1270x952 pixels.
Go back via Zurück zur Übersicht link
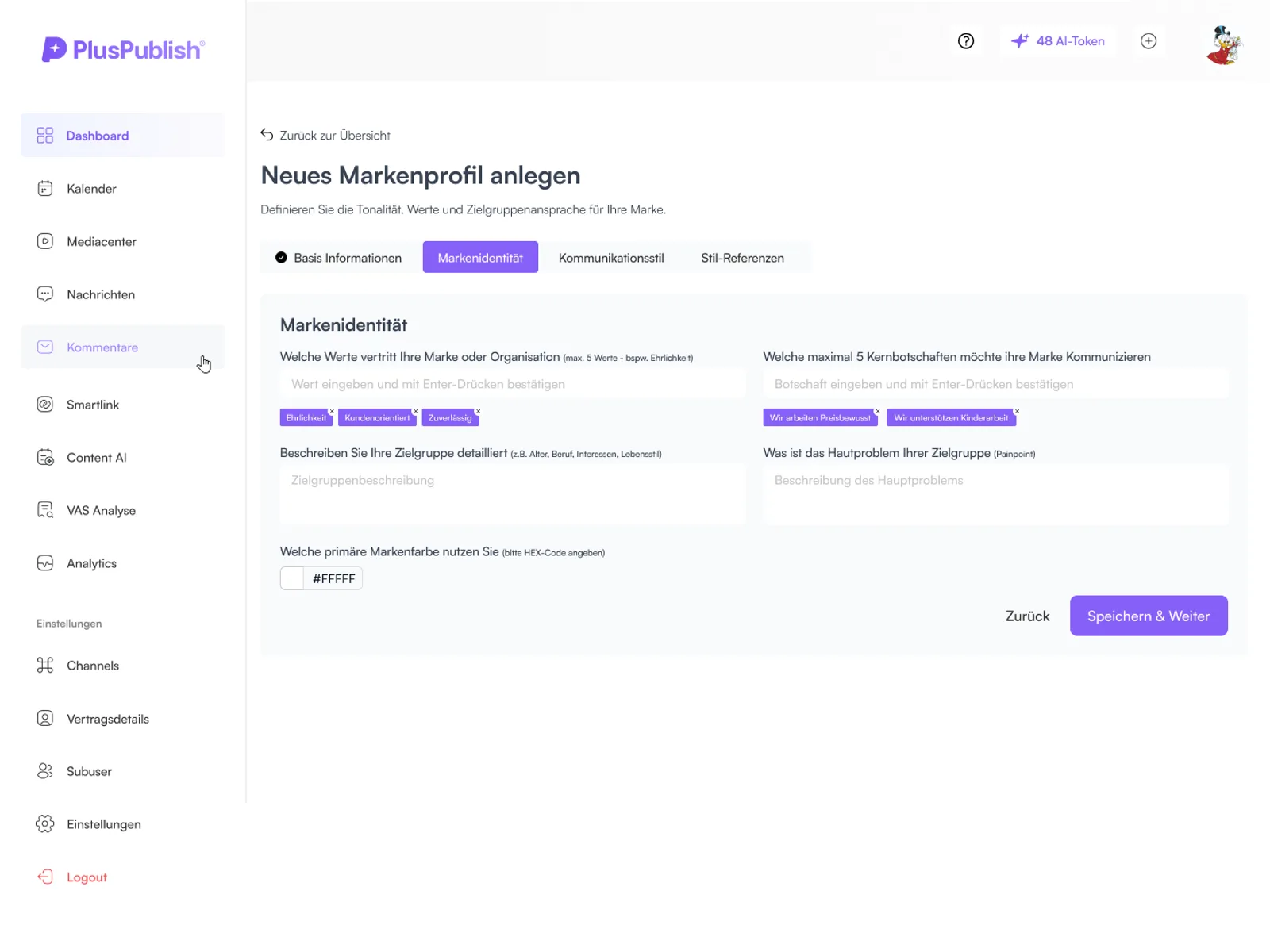click(335, 136)
